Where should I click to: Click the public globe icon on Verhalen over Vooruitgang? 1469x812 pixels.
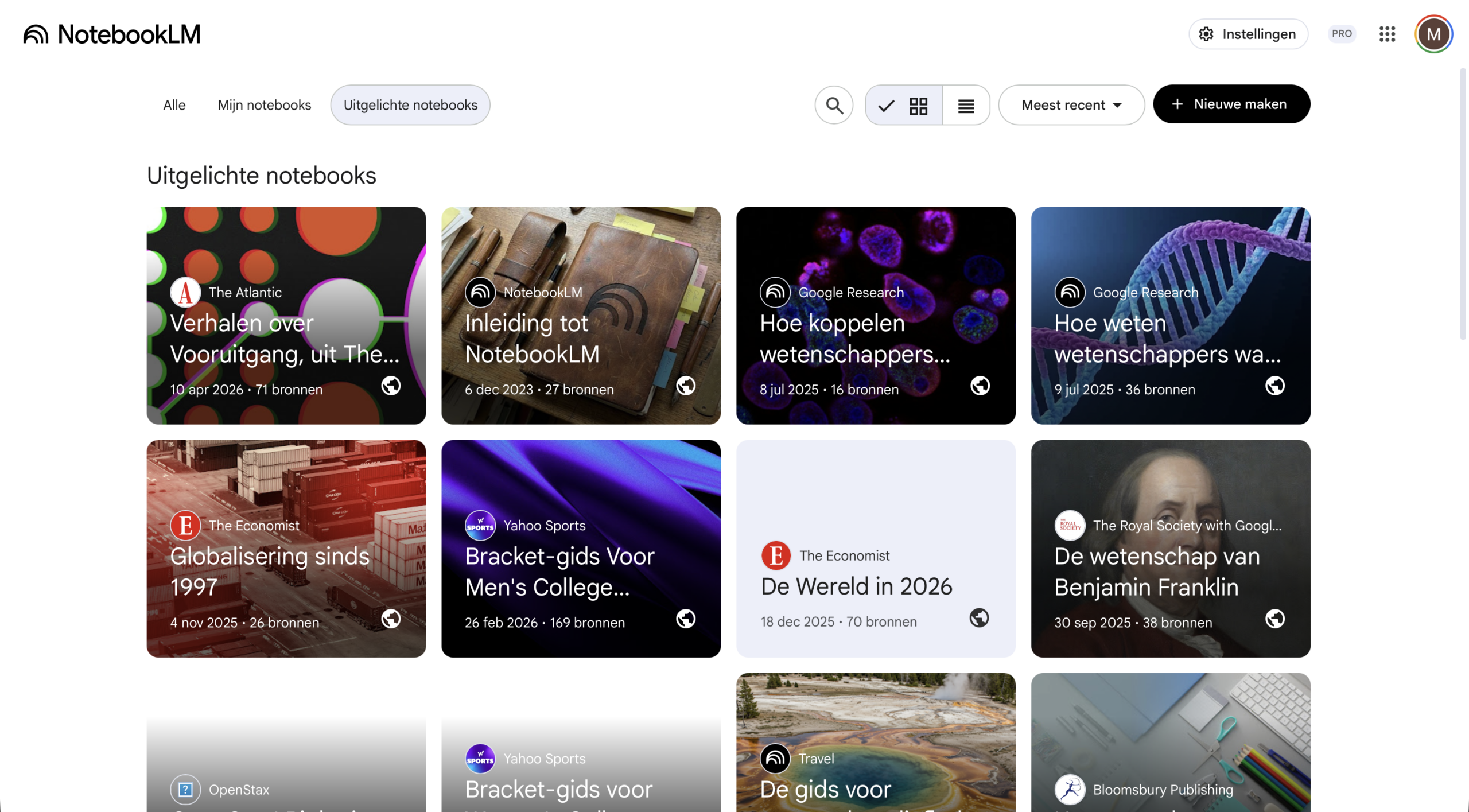[x=391, y=386]
